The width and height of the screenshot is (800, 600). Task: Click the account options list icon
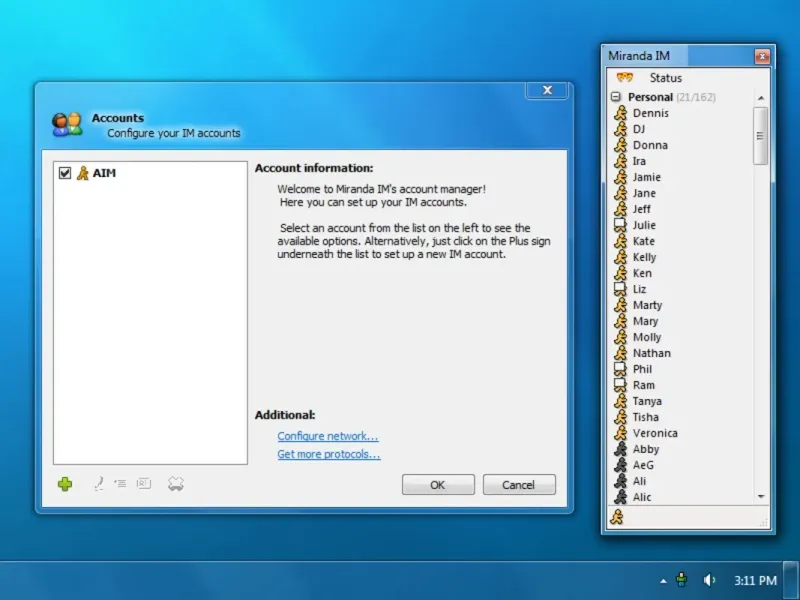(120, 483)
